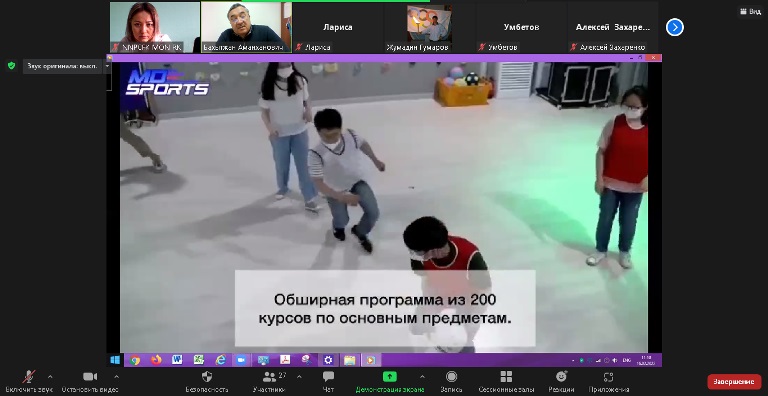The image size is (768, 396).
Task: Open Breakout Rooms grid icon
Action: pos(506,376)
